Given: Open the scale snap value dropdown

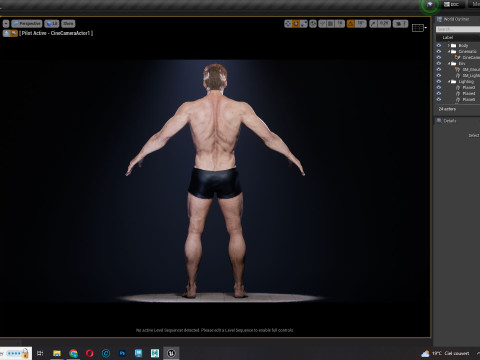Looking at the screenshot, I should [384, 24].
